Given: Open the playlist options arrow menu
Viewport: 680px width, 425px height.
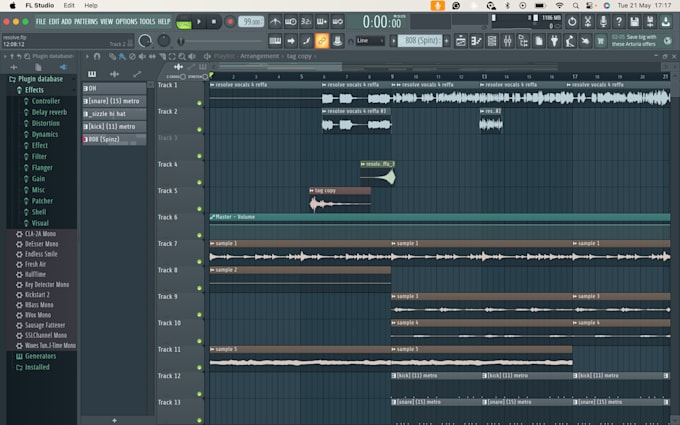Looking at the screenshot, I should (x=87, y=56).
